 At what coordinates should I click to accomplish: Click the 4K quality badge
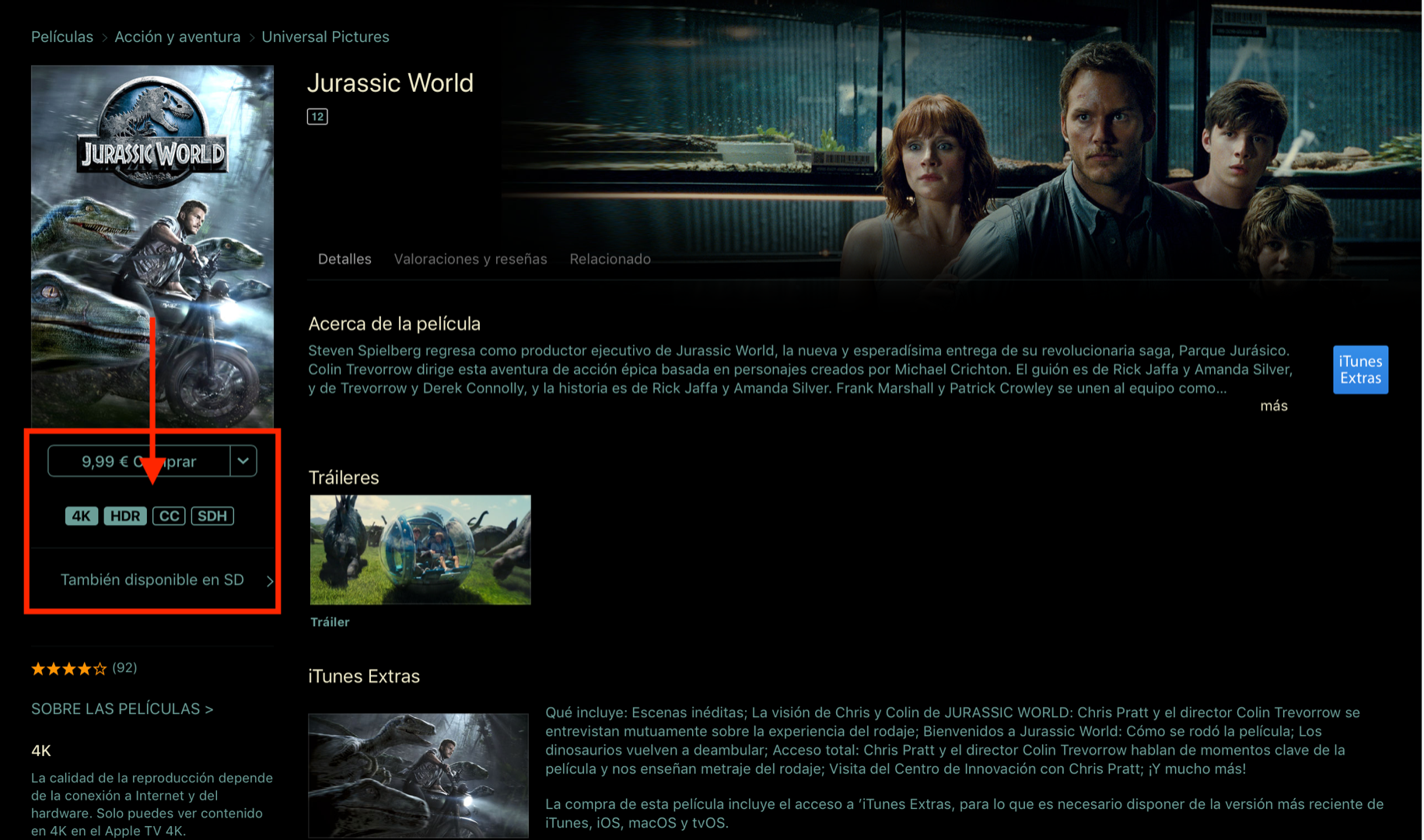(82, 516)
